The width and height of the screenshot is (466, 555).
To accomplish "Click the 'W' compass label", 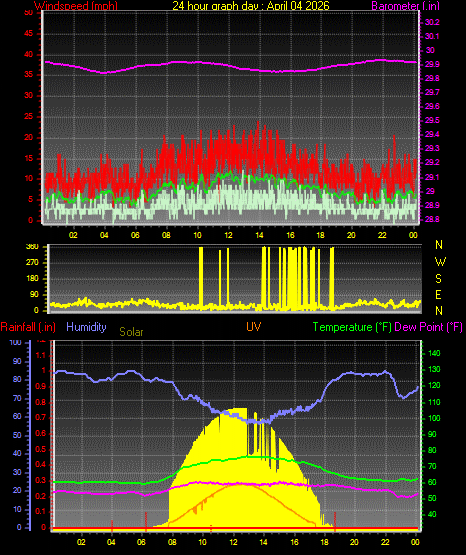I will tap(440, 262).
